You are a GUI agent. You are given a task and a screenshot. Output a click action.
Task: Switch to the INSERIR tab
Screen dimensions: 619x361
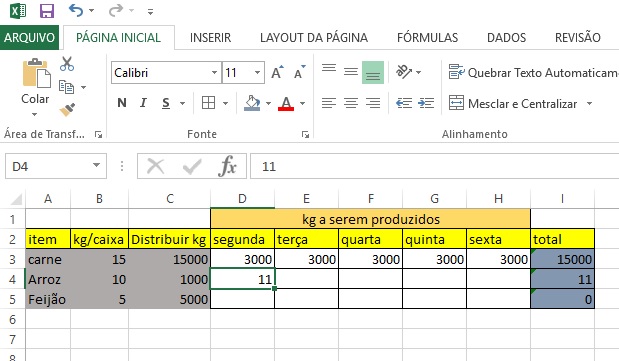pyautogui.click(x=210, y=38)
